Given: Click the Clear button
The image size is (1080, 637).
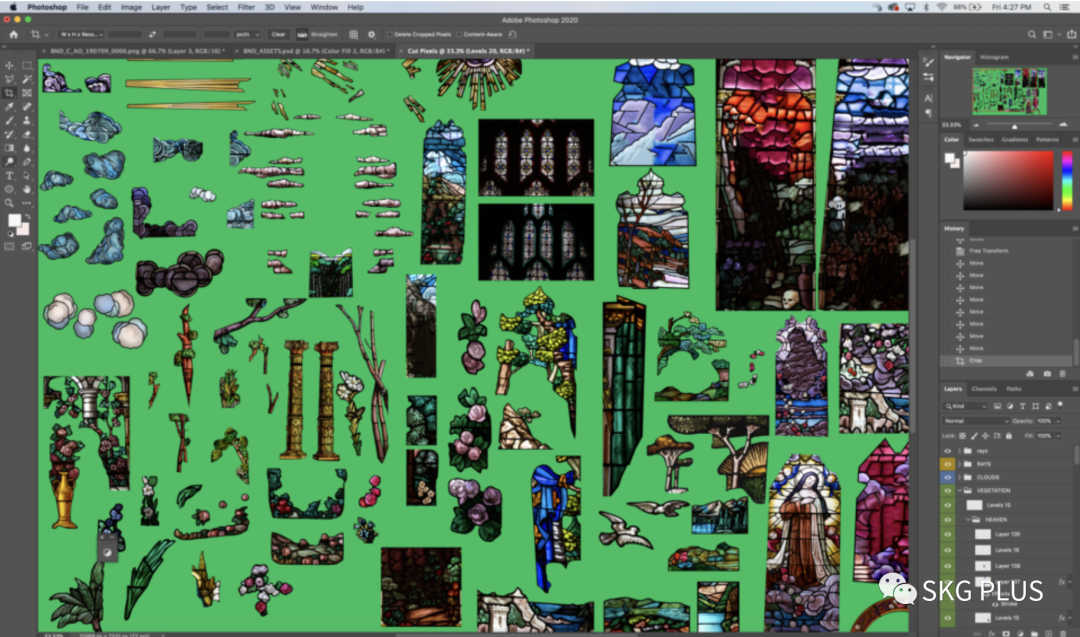Looking at the screenshot, I should point(278,34).
